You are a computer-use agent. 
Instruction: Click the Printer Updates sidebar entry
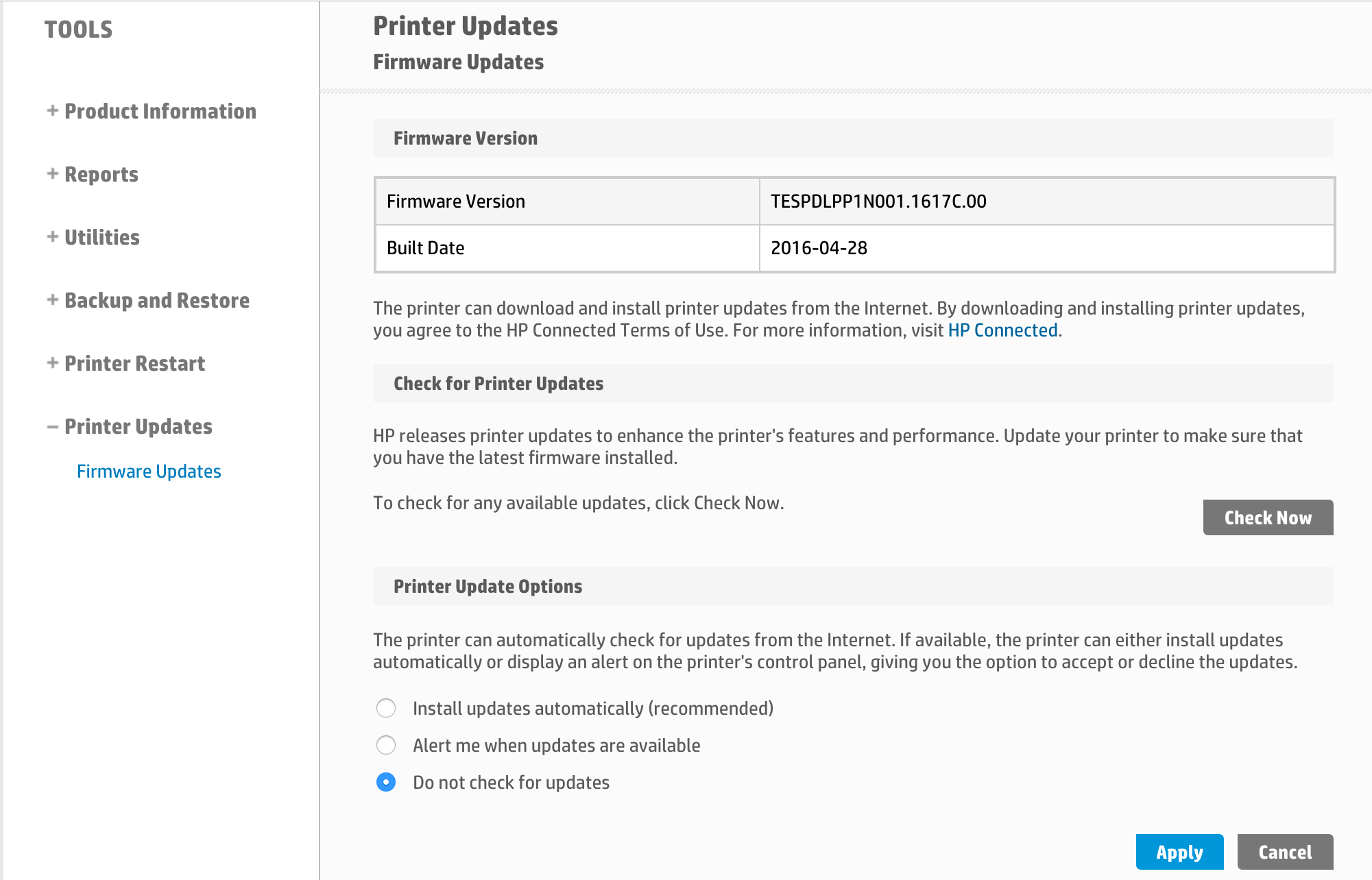click(138, 426)
